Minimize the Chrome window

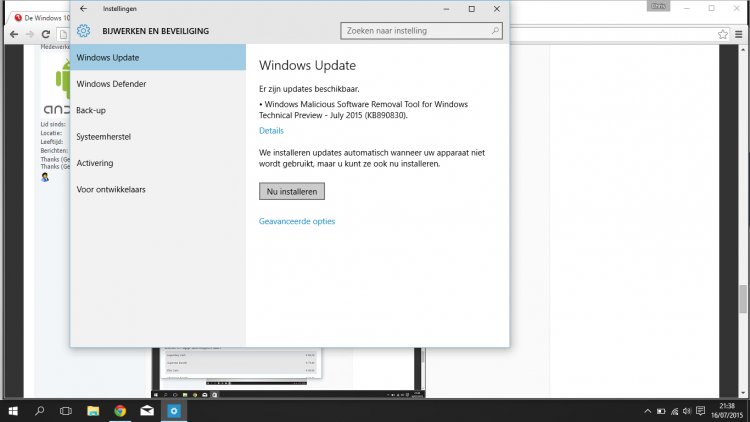tap(687, 8)
